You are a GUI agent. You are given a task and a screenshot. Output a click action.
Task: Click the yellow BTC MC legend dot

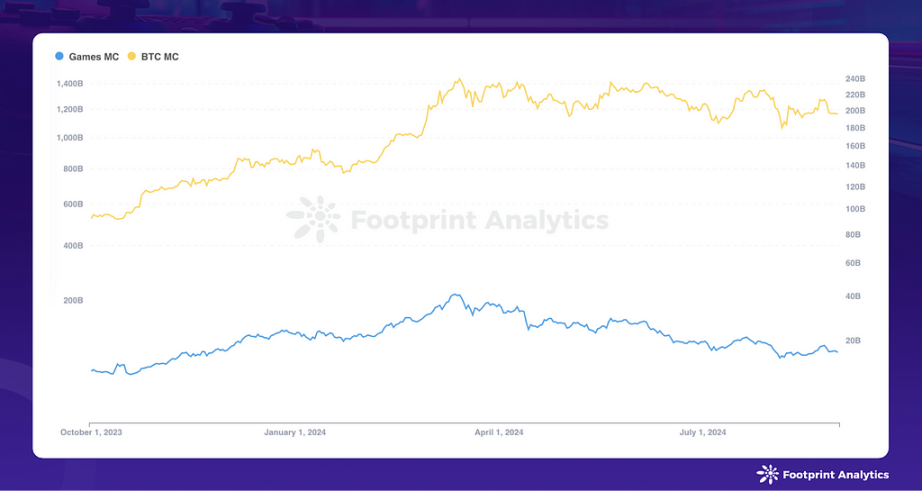tap(132, 57)
